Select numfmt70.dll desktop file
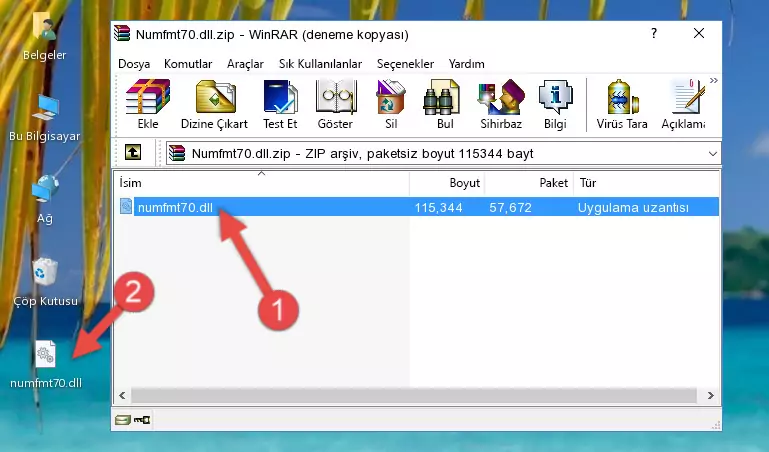The image size is (769, 452). 46,365
